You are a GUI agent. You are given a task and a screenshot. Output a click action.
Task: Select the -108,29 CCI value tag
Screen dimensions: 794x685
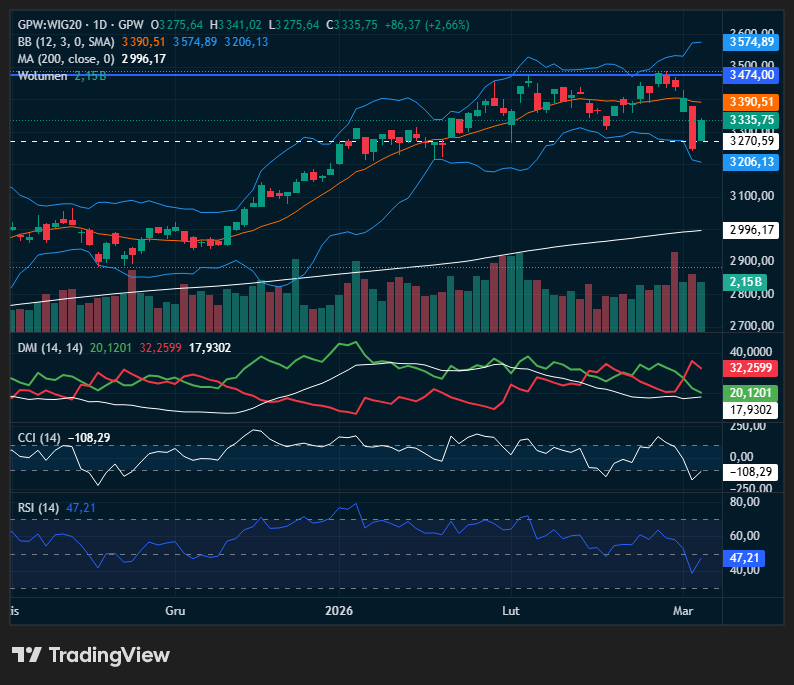(x=752, y=470)
